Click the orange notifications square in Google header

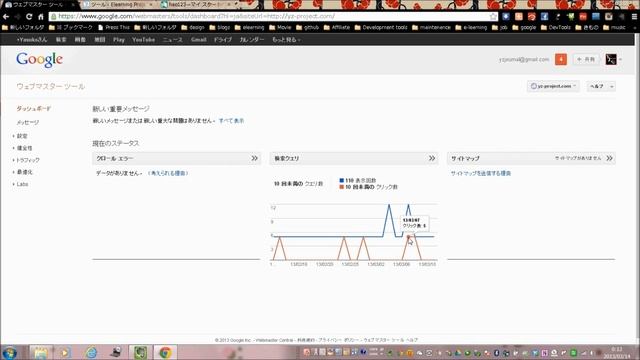(561, 59)
